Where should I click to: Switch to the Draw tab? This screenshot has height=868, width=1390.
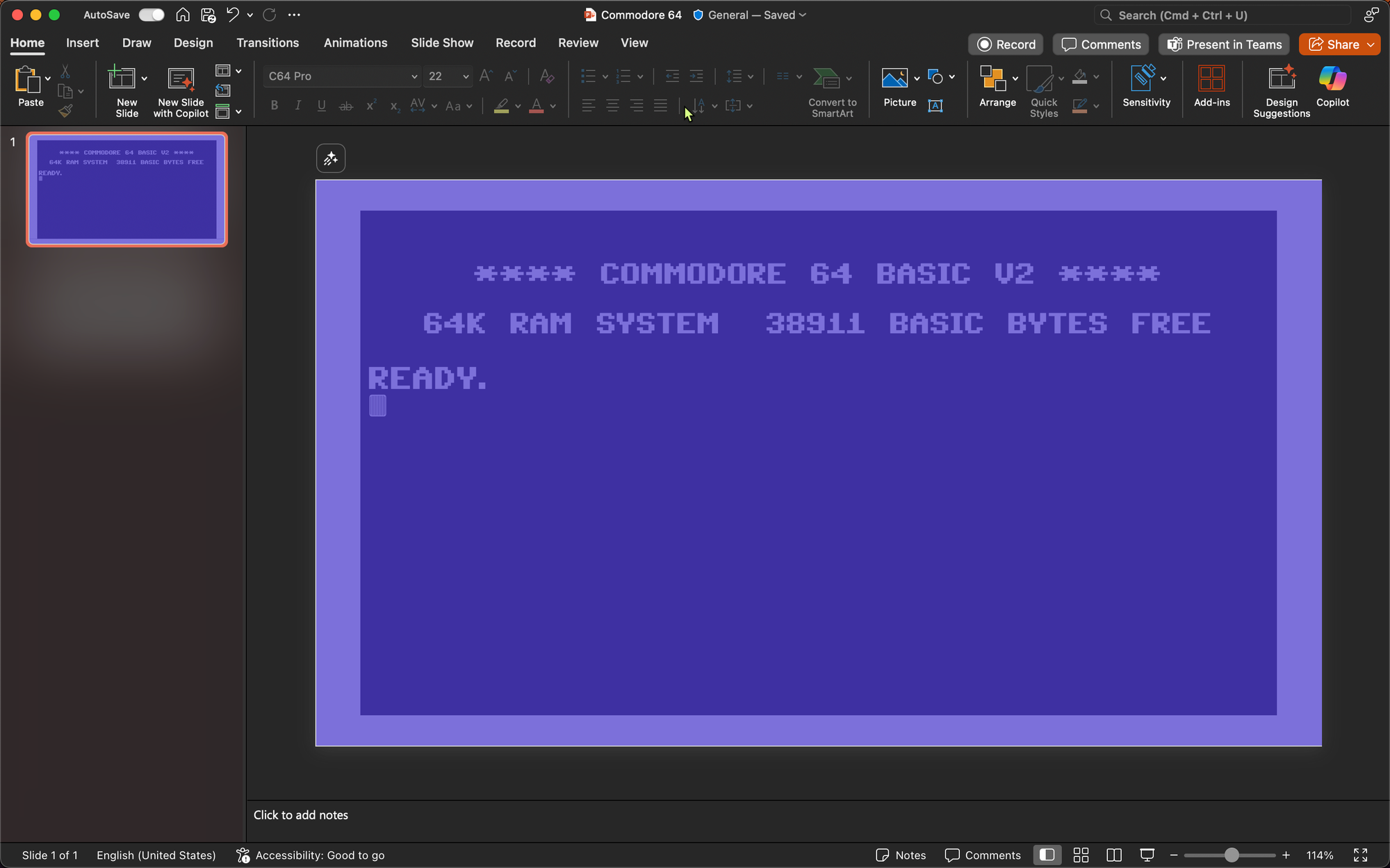coord(136,43)
